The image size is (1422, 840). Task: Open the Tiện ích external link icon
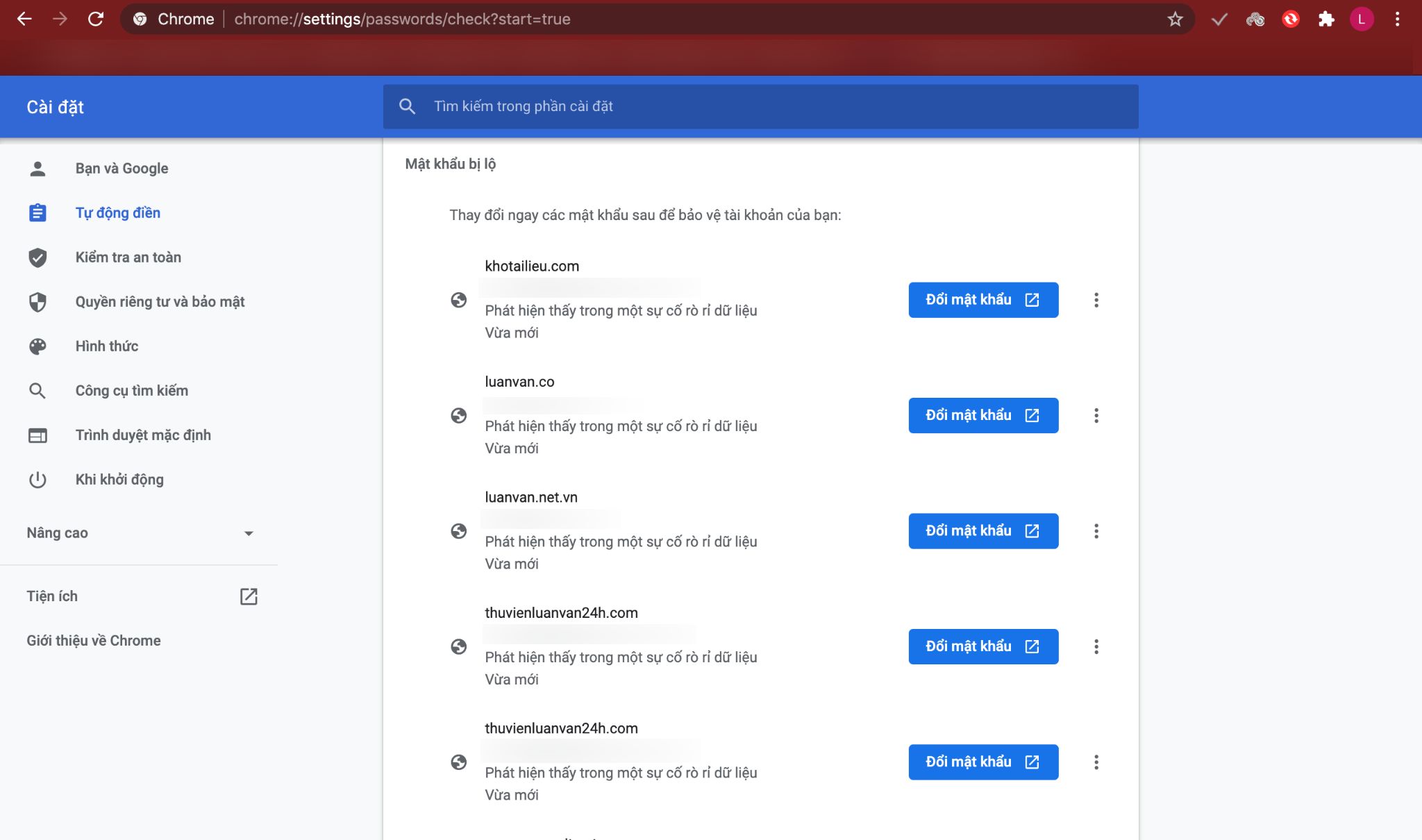pyautogui.click(x=249, y=596)
